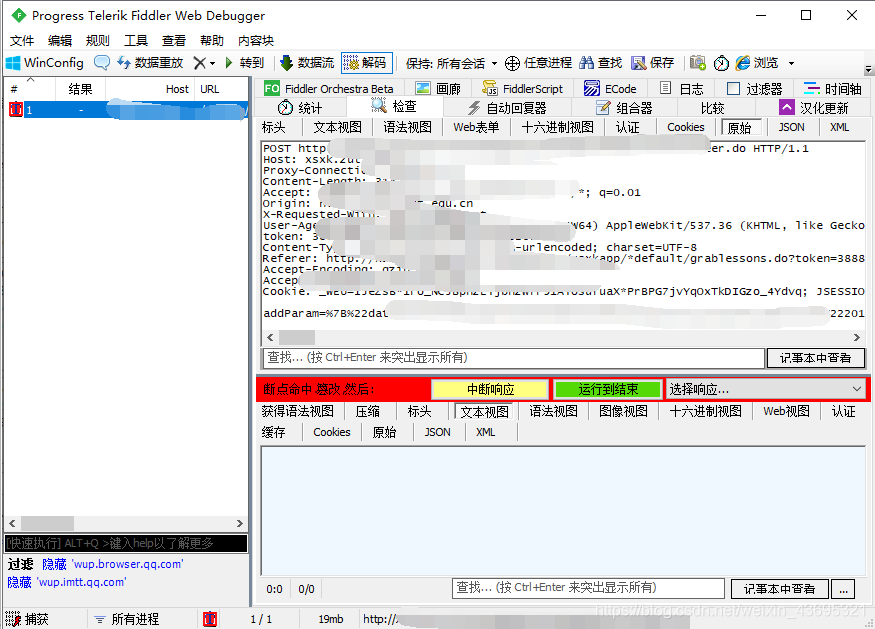
Task: Switch to the Timeline (时间轴) tab
Action: [833, 89]
